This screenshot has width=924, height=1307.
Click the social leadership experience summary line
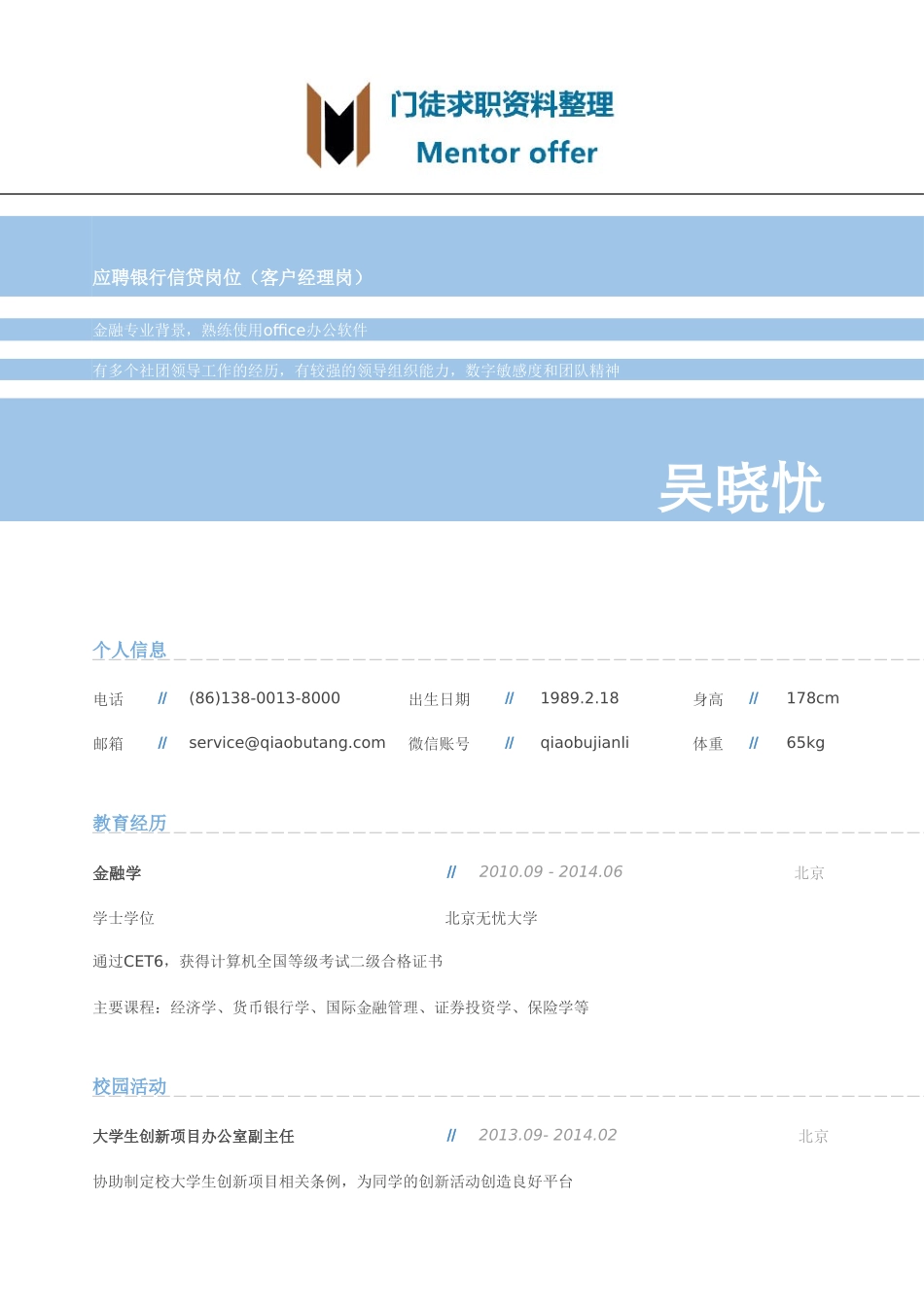(x=358, y=371)
